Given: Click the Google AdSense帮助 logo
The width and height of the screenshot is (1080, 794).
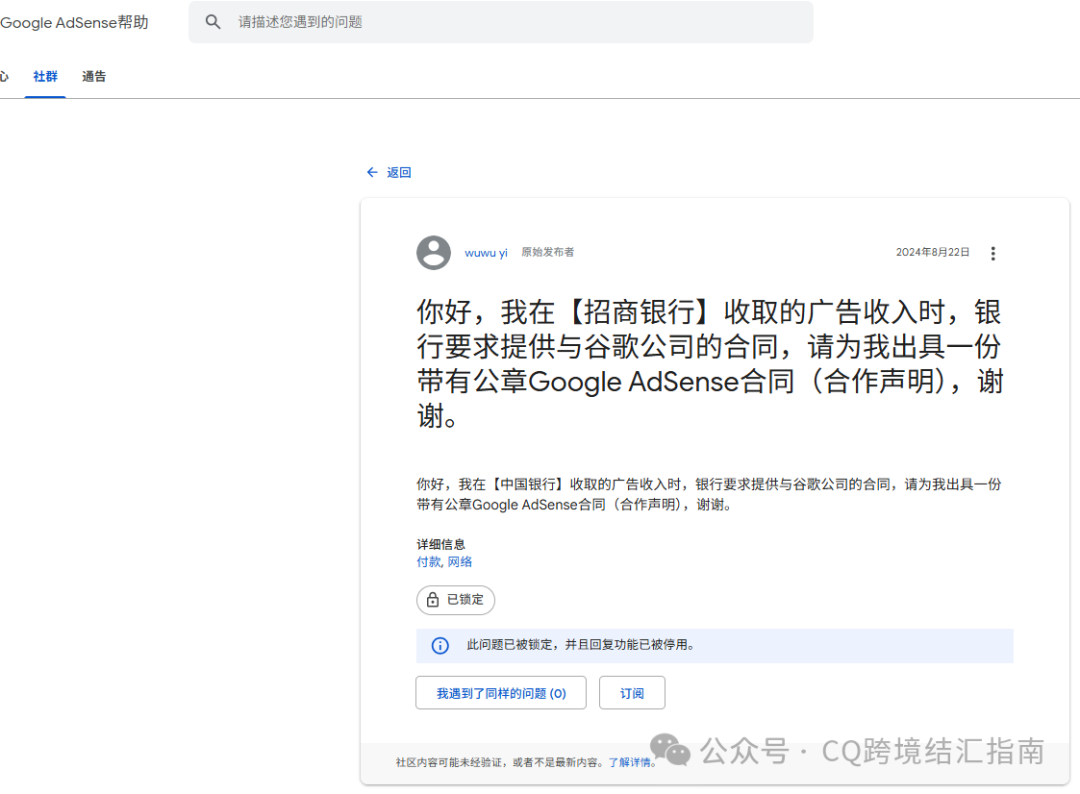Looking at the screenshot, I should [x=75, y=21].
